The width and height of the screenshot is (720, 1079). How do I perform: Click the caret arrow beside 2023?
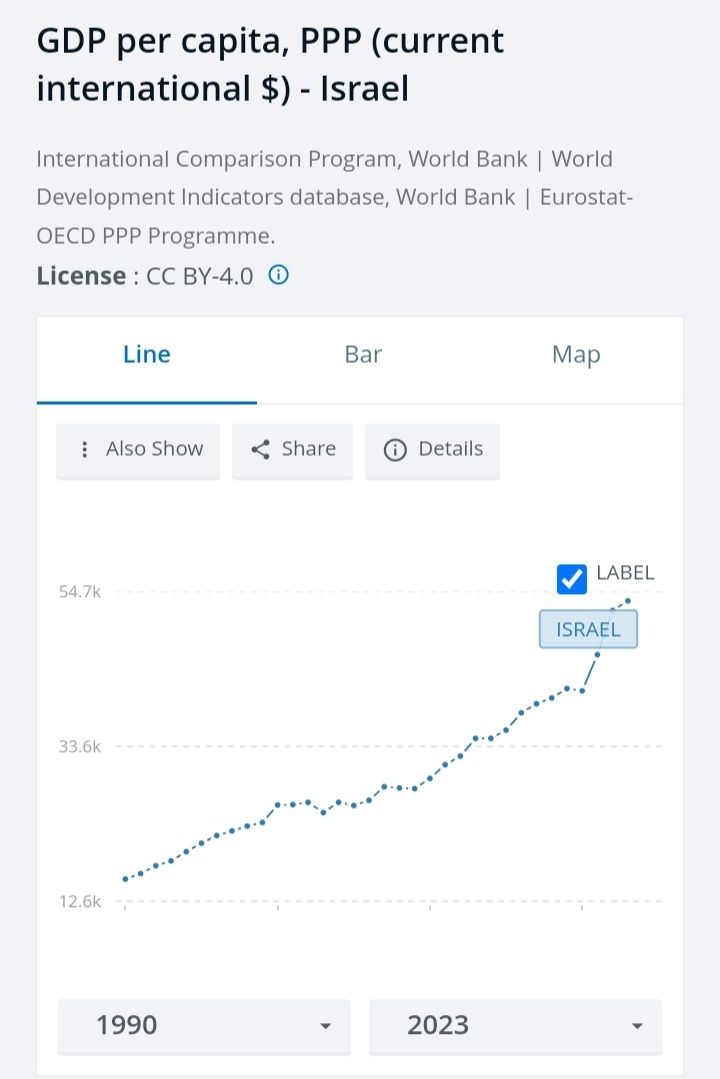(636, 1026)
